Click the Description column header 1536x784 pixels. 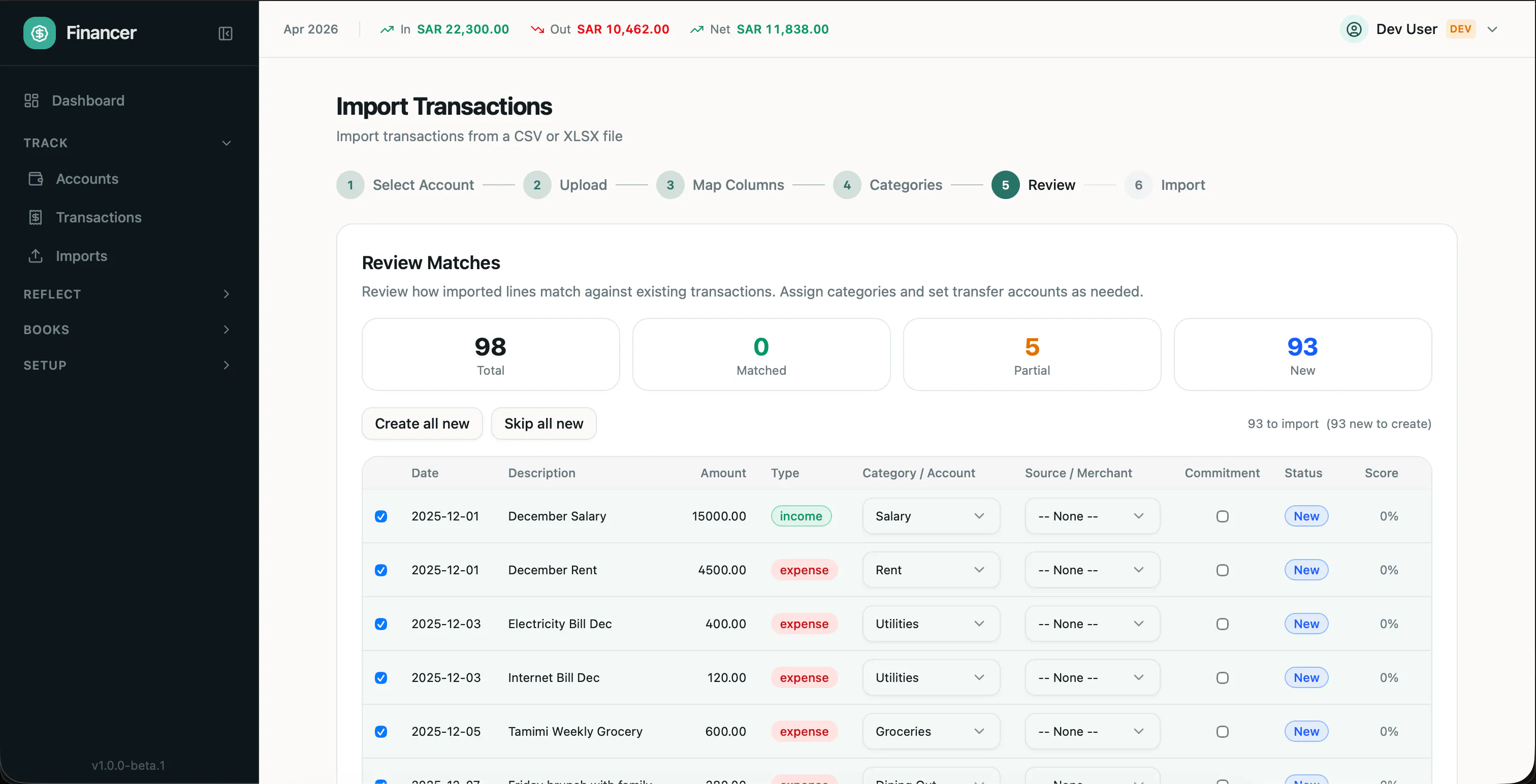point(541,473)
